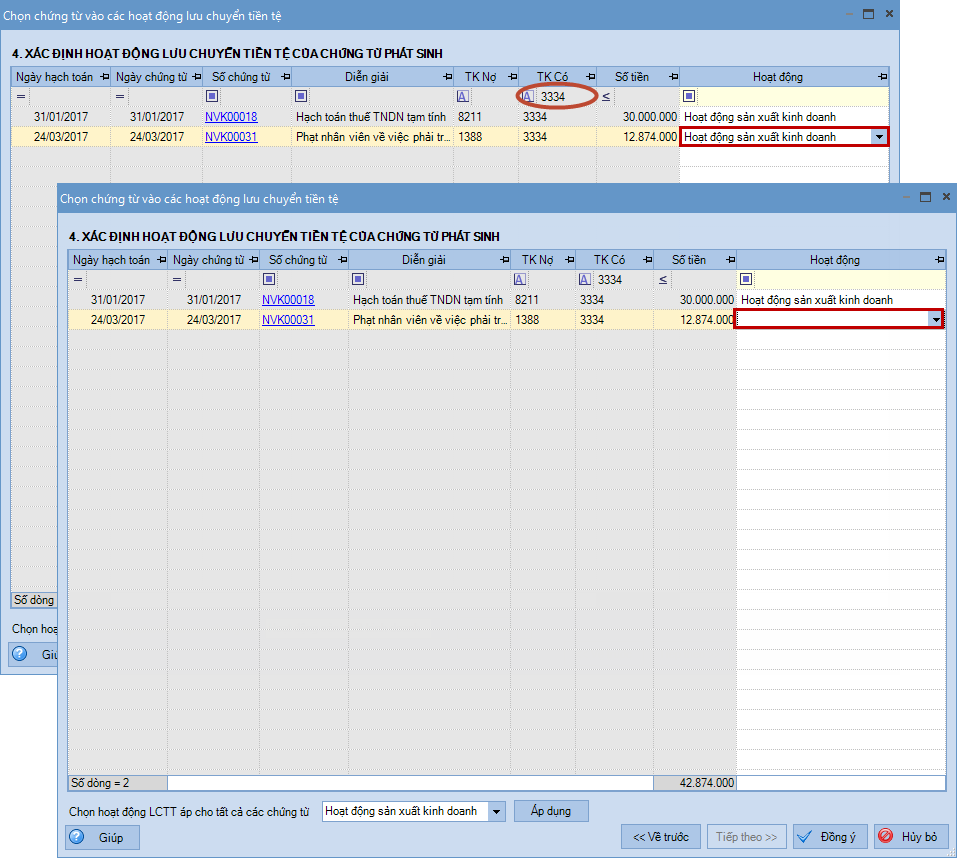Click filter operator icon beside circled 3334 value

tap(527, 97)
